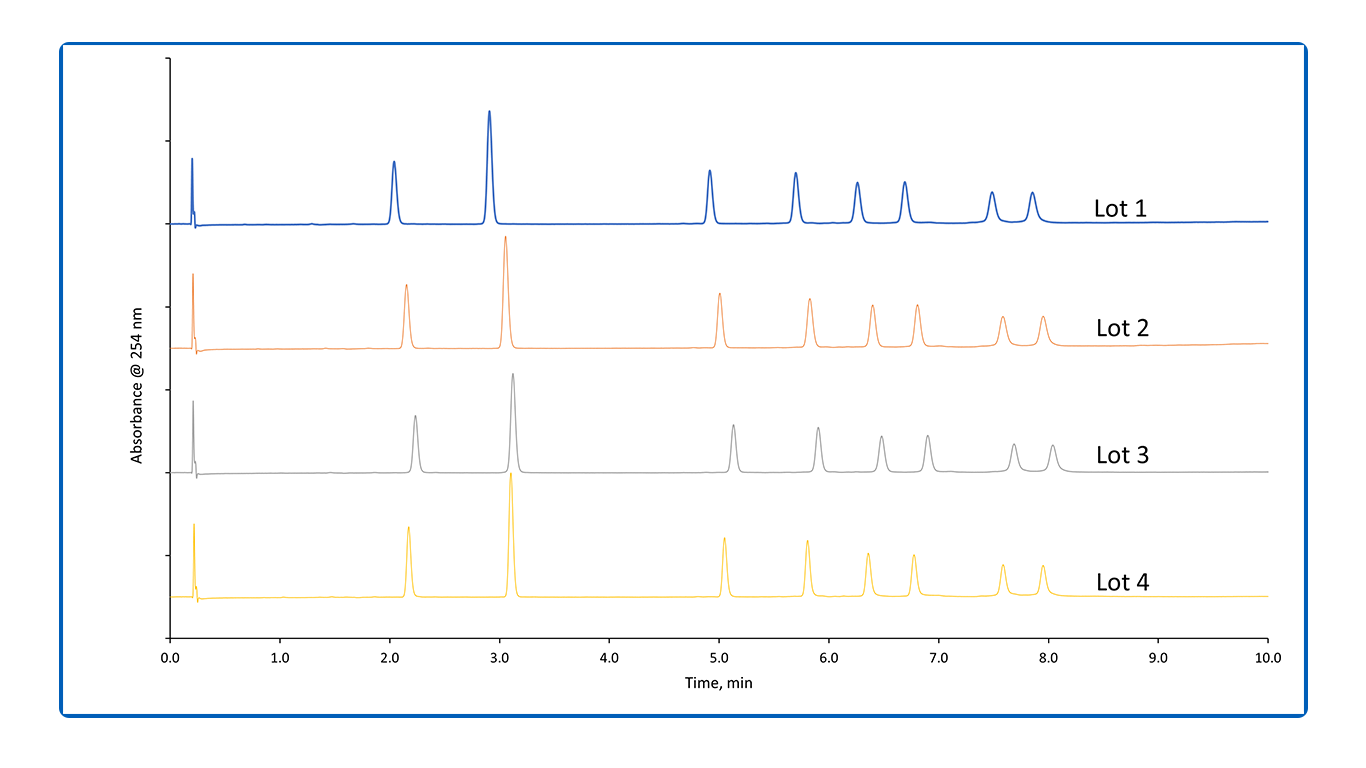Click the 'Time, min' x-axis title
Image resolution: width=1366 pixels, height=768 pixels.
point(718,682)
